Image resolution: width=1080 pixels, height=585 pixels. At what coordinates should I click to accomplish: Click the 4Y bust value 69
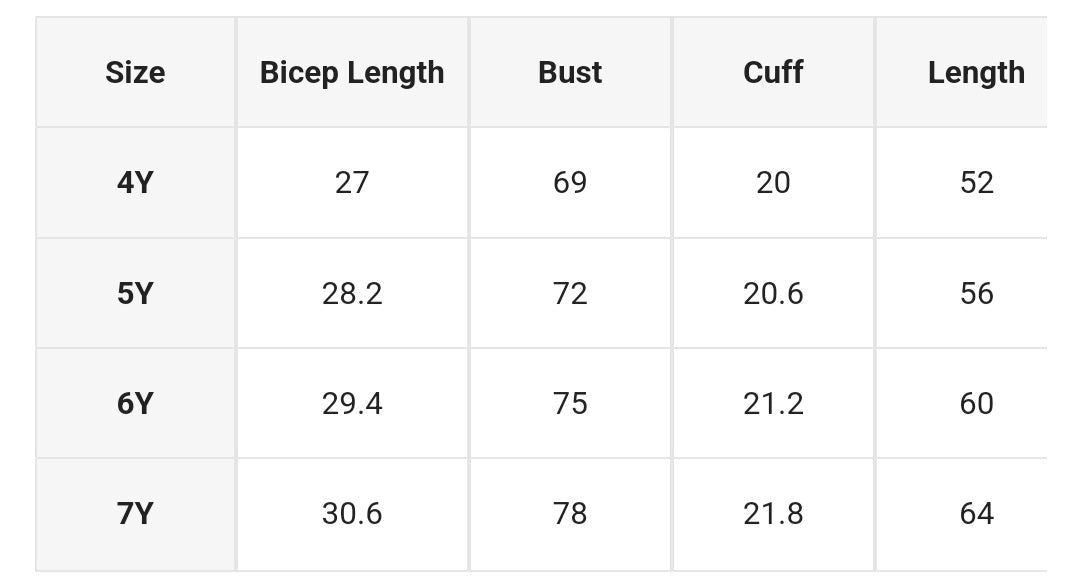pos(570,183)
